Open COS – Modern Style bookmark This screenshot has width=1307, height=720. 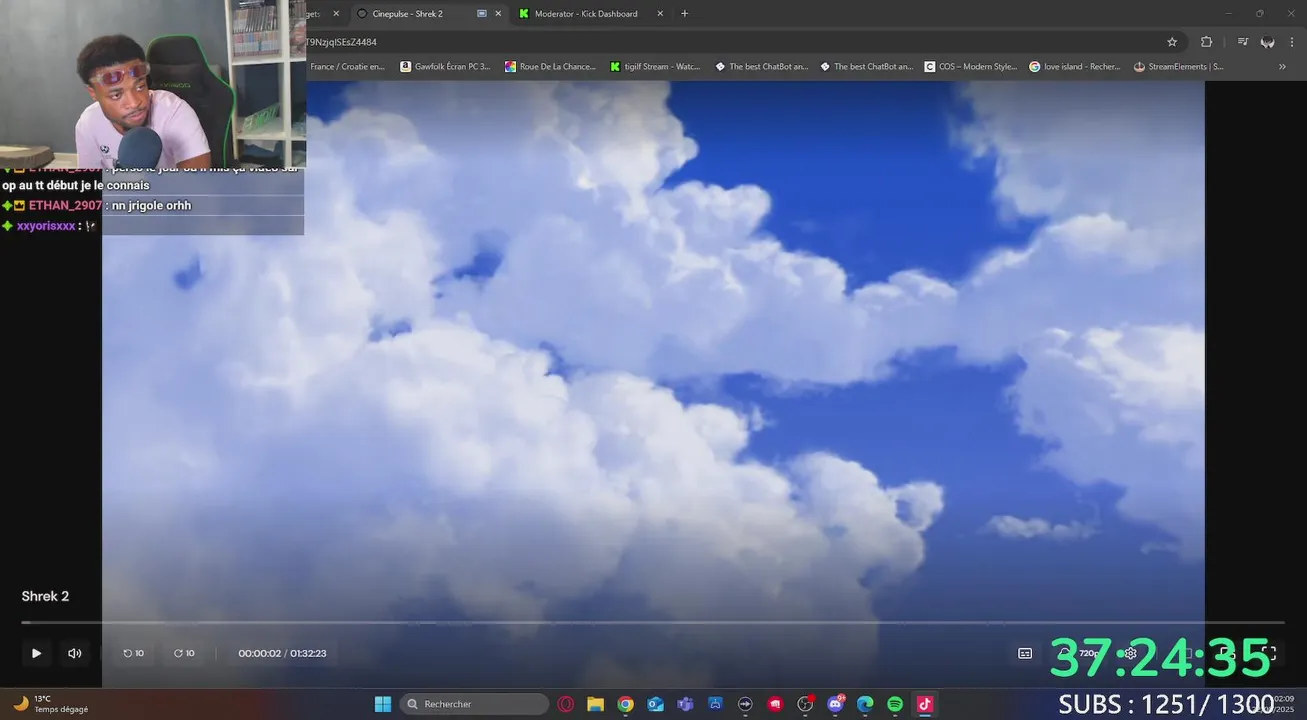point(971,67)
